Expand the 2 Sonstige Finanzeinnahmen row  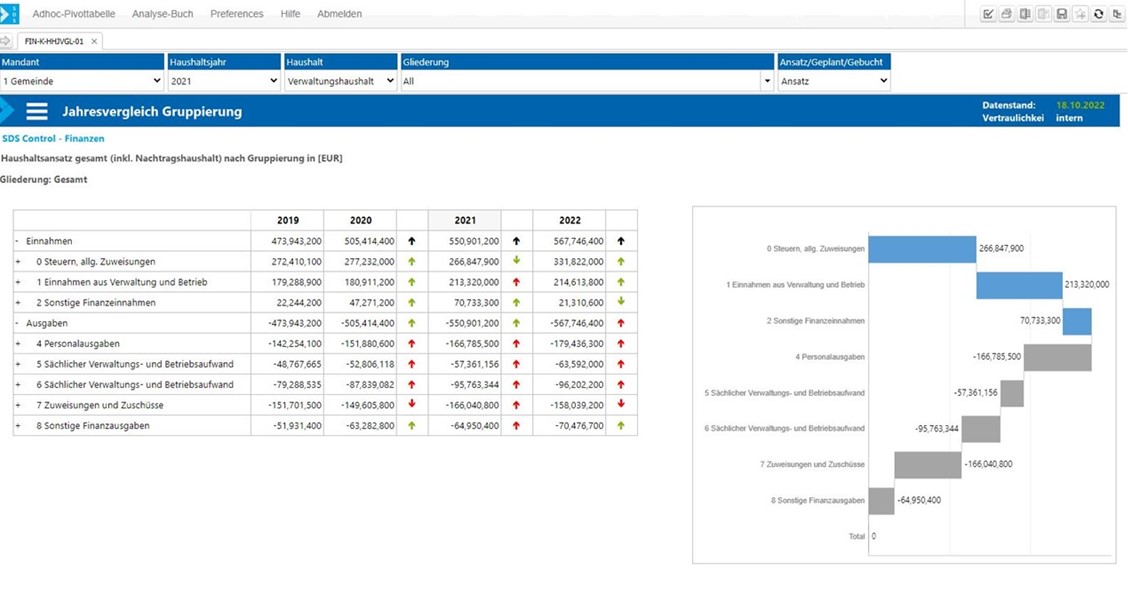[x=18, y=303]
